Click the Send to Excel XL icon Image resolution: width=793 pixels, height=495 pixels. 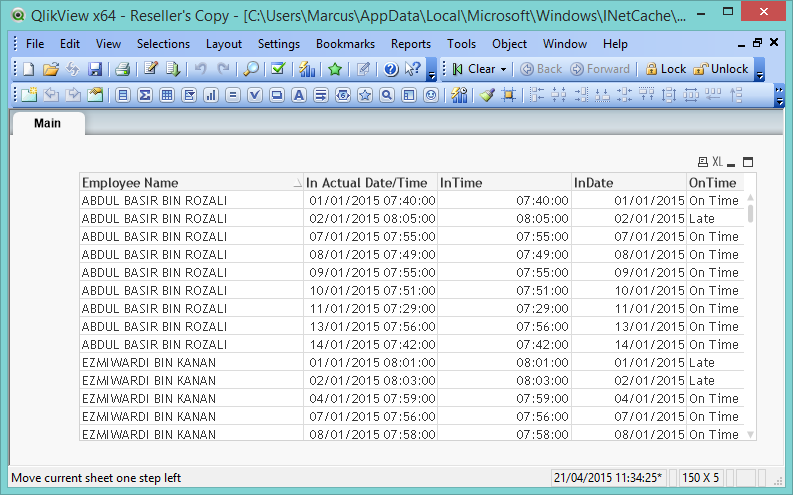[x=717, y=162]
